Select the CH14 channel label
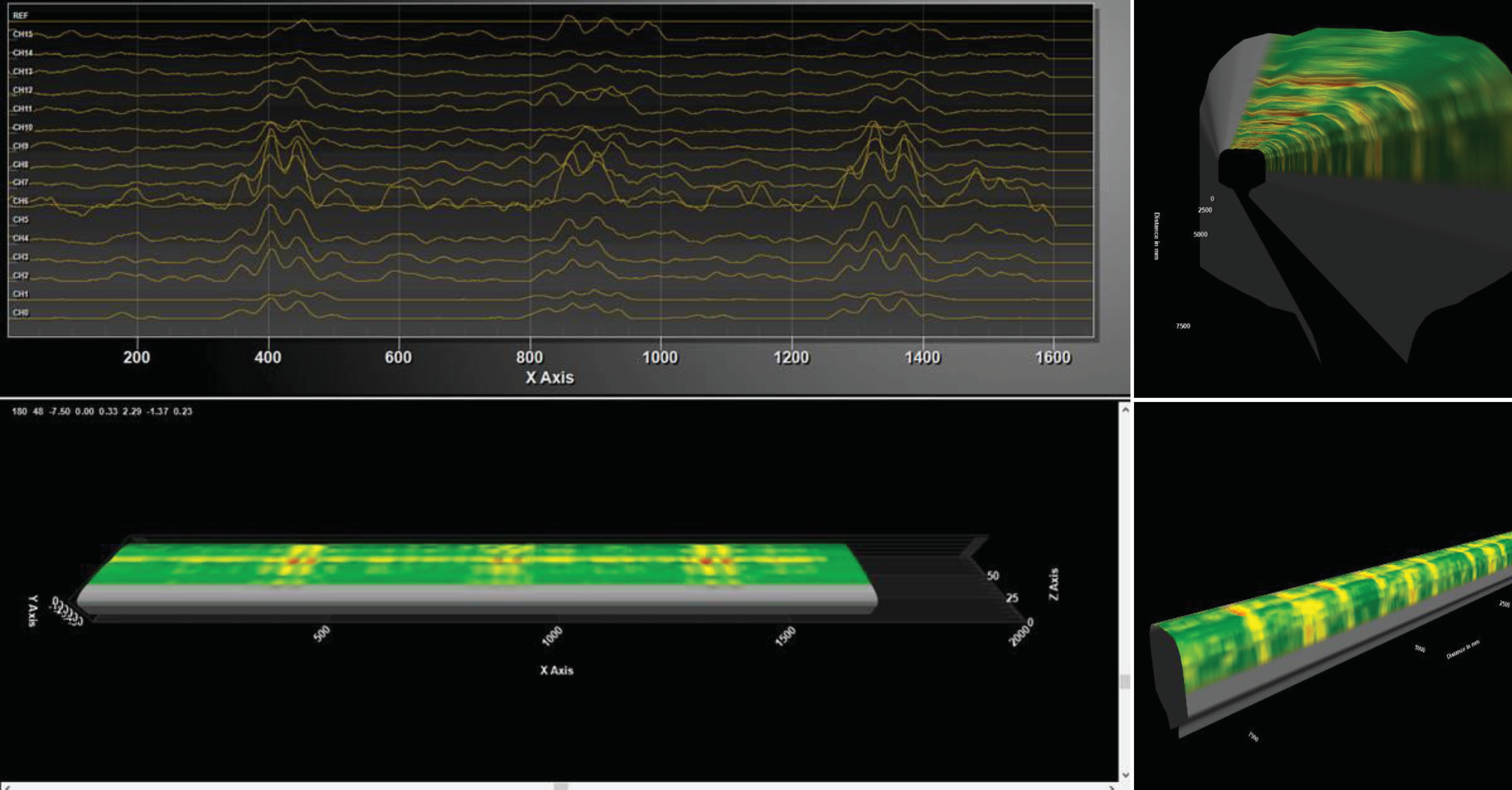This screenshot has width=1512, height=790. tap(23, 53)
